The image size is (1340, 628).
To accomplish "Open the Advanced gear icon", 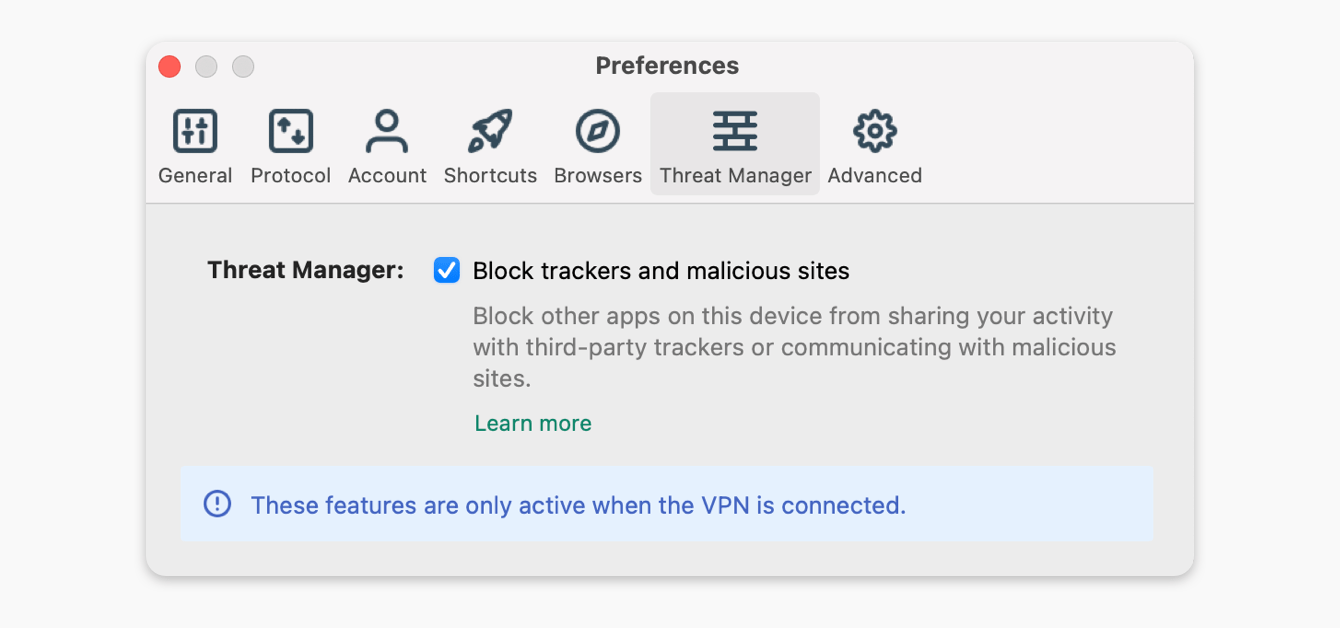I will point(874,130).
